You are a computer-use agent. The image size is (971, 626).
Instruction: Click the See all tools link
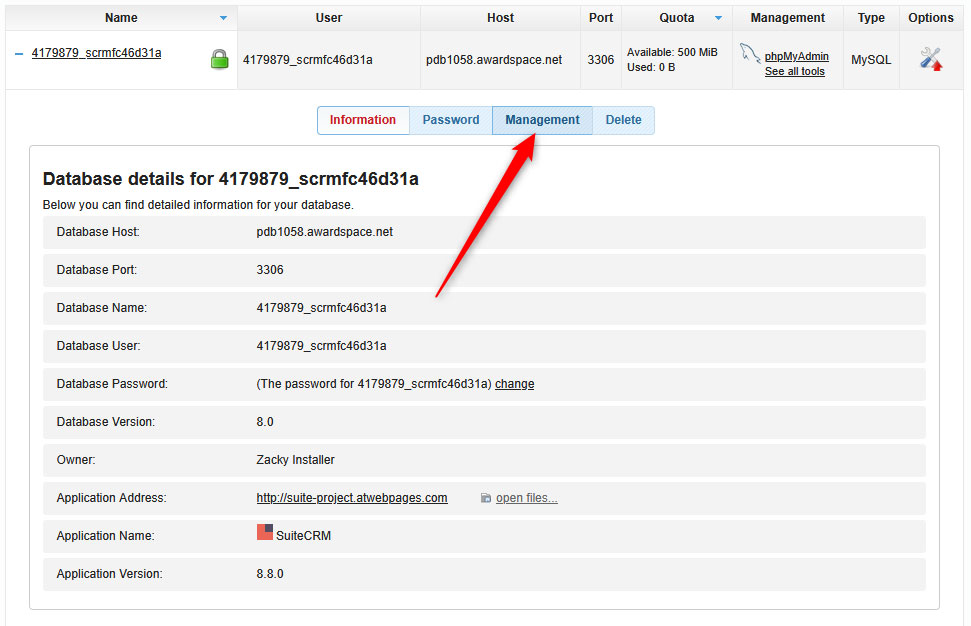794,72
